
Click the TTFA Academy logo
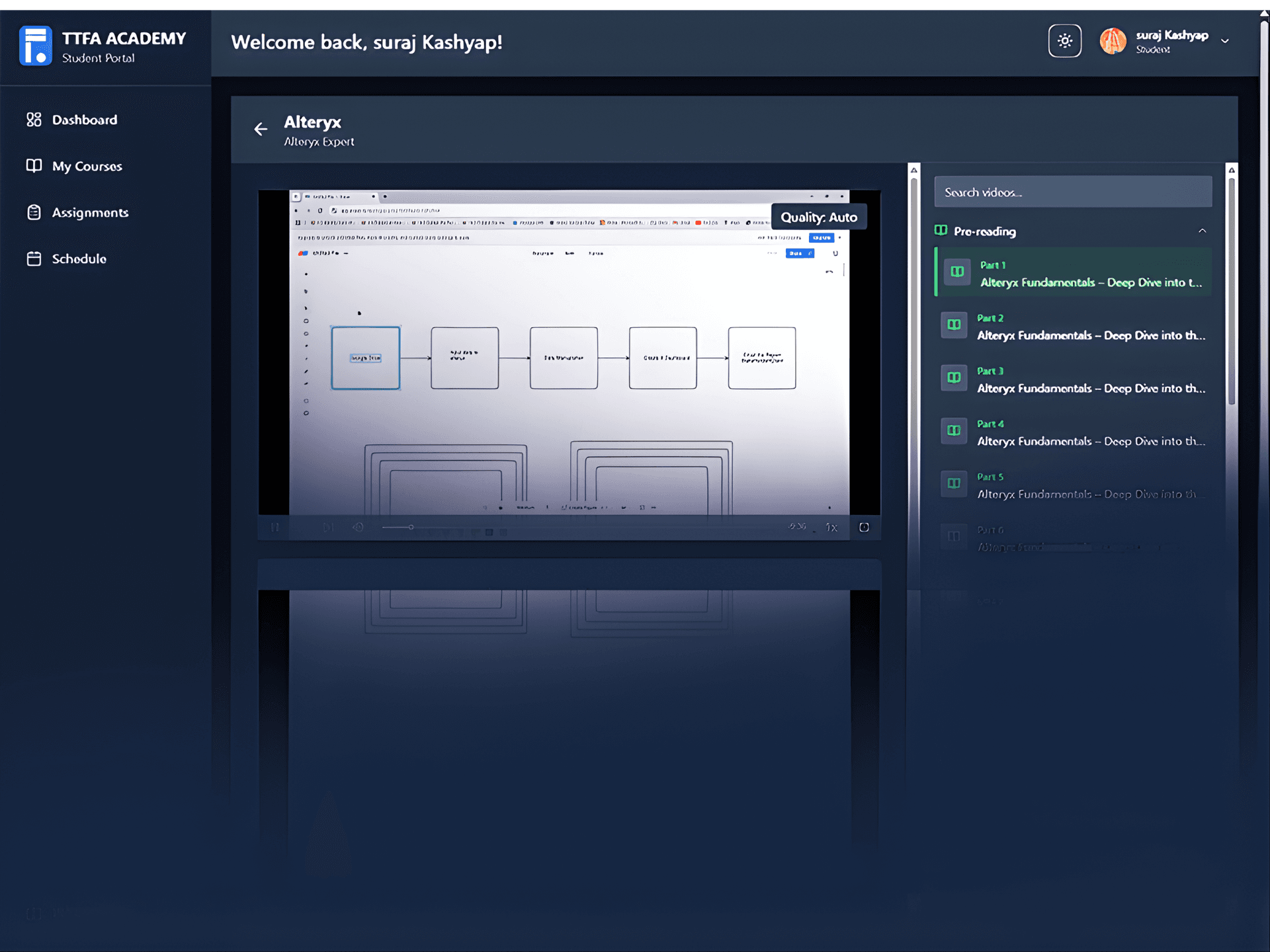36,45
